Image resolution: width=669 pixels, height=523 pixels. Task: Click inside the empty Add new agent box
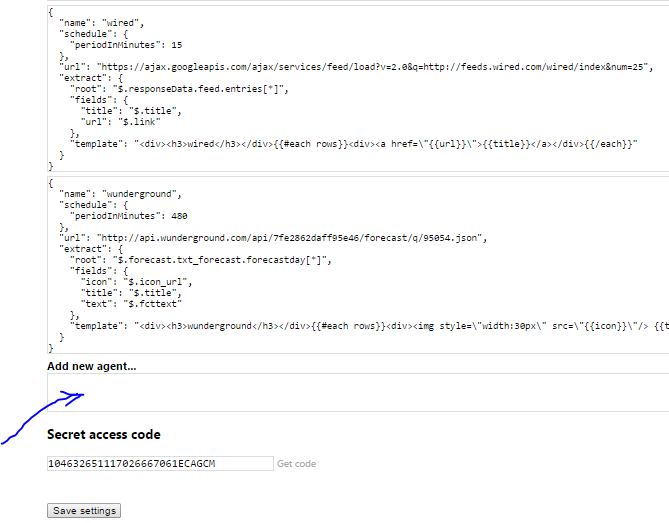[x=358, y=392]
